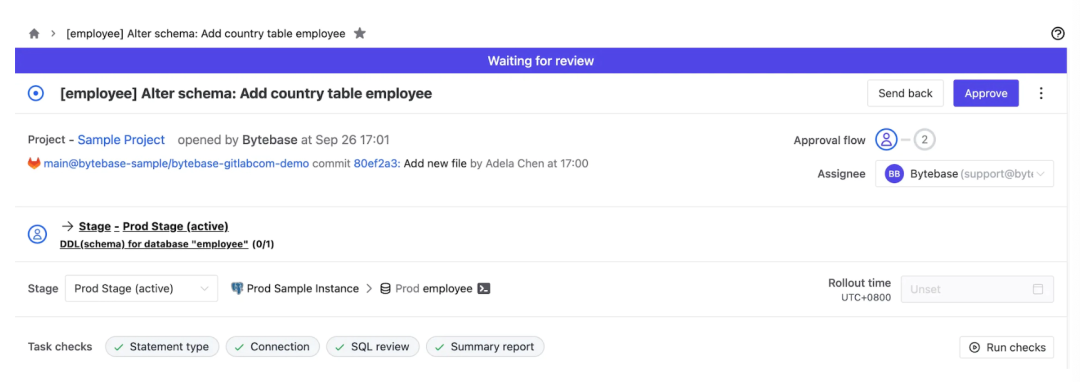View SQL review check result
The height and width of the screenshot is (382, 1080).
point(373,347)
